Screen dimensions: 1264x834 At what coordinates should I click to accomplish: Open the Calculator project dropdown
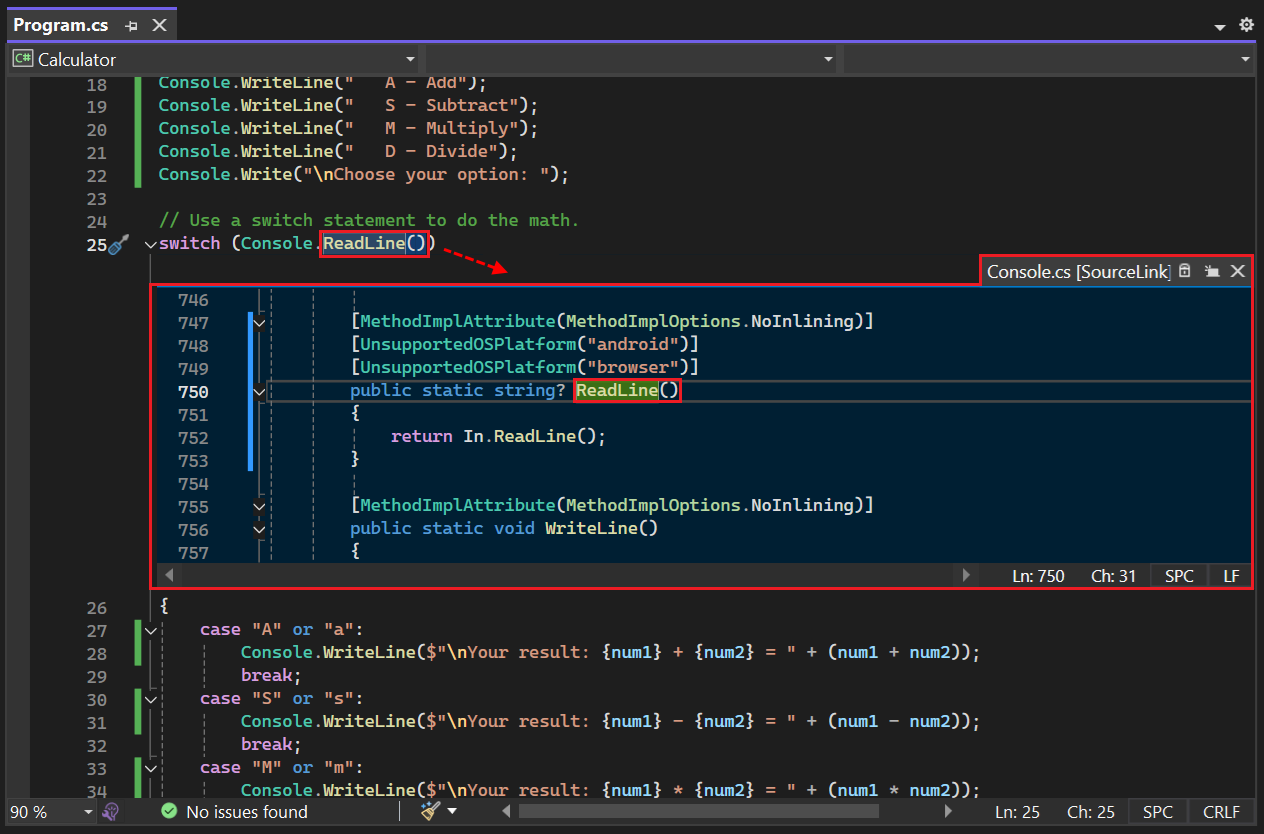pyautogui.click(x=212, y=60)
